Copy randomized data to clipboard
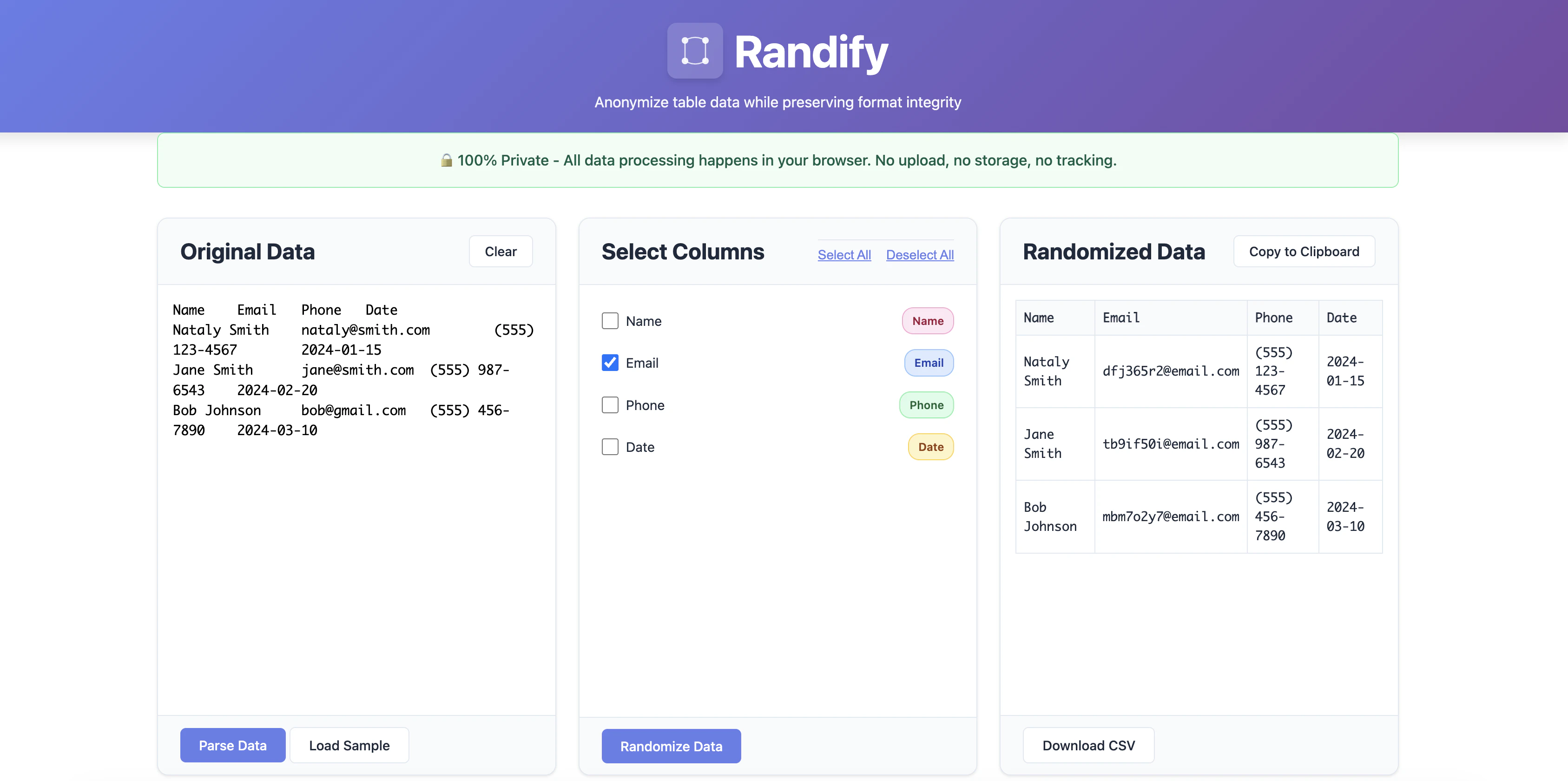The image size is (1568, 781). 1304,252
